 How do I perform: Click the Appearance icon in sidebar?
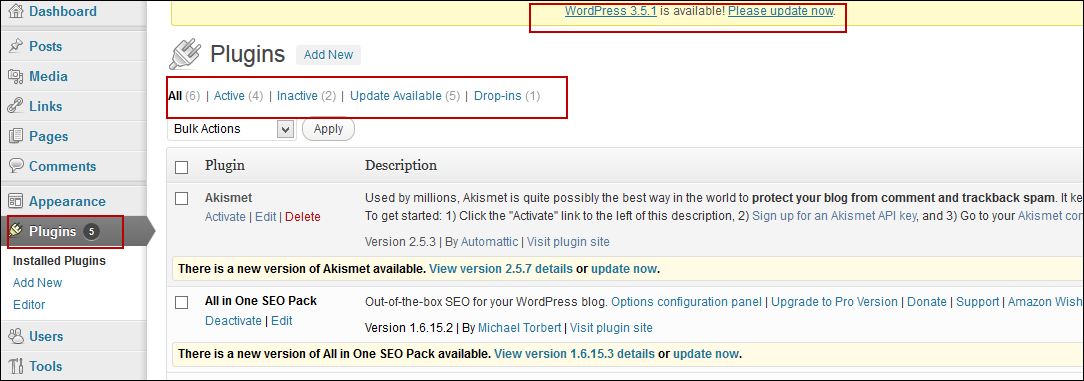(16, 201)
